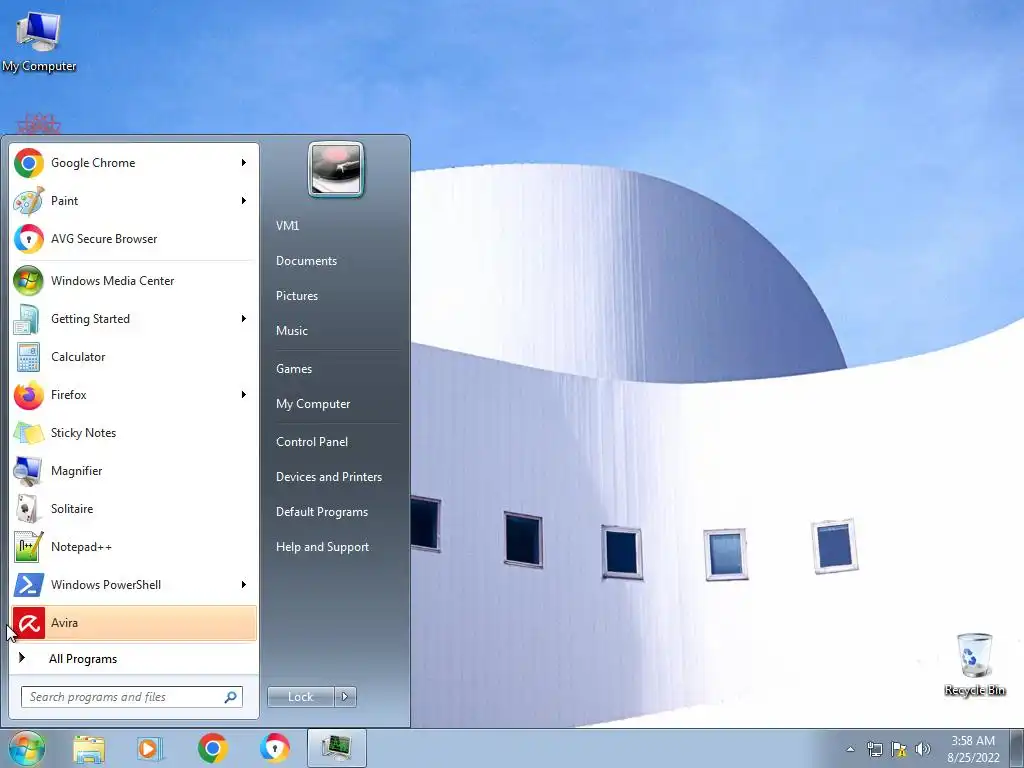Open Windows Media Player from taskbar

(150, 748)
